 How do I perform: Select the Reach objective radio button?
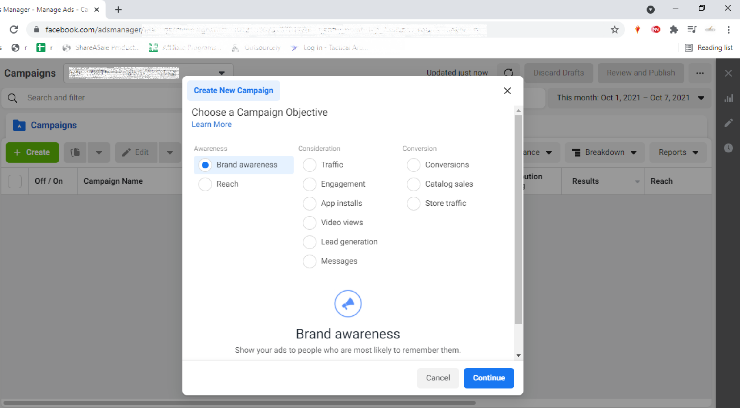[x=205, y=184]
